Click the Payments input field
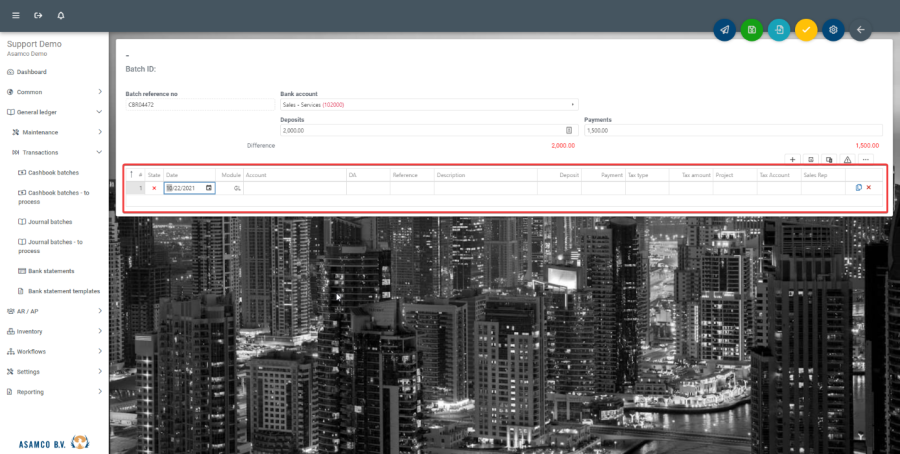Image resolution: width=900 pixels, height=454 pixels. (x=732, y=130)
